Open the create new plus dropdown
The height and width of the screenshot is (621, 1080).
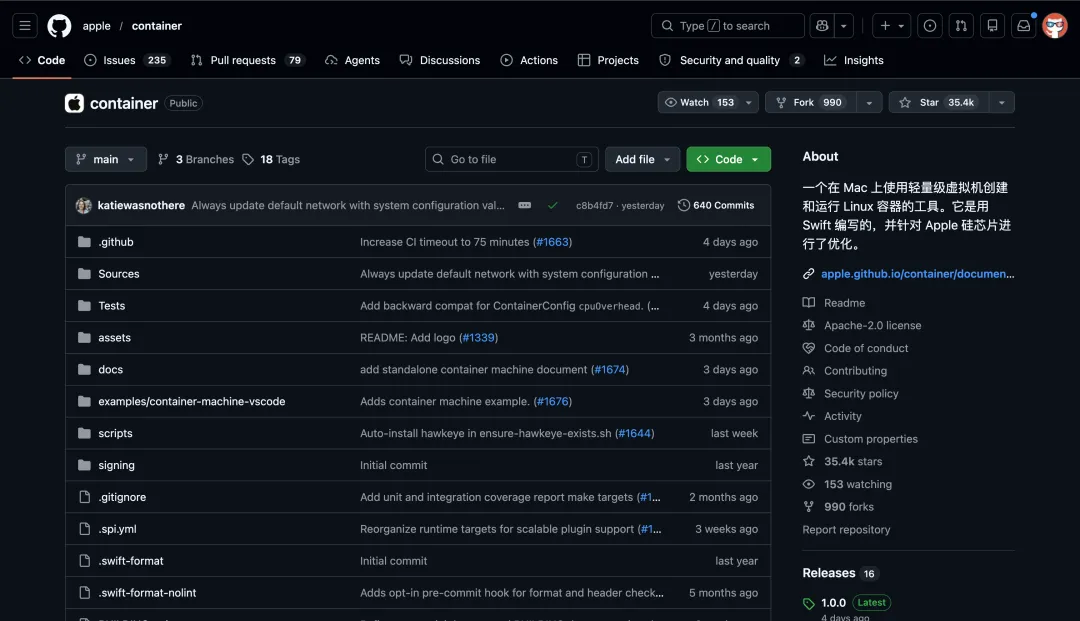(x=891, y=26)
